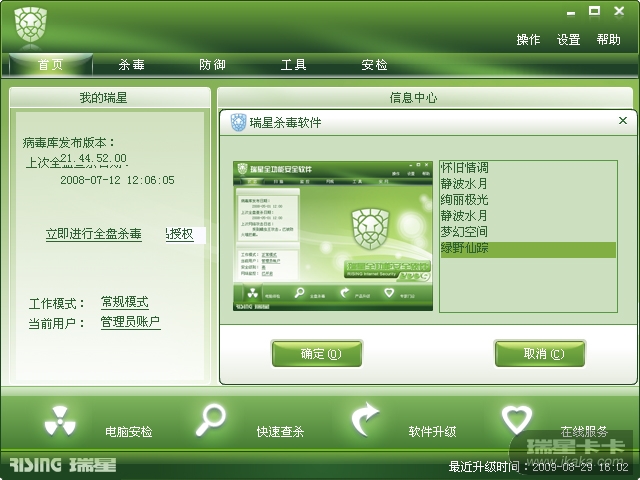Click the 取消(C) button
The width and height of the screenshot is (640, 480).
pyautogui.click(x=540, y=353)
